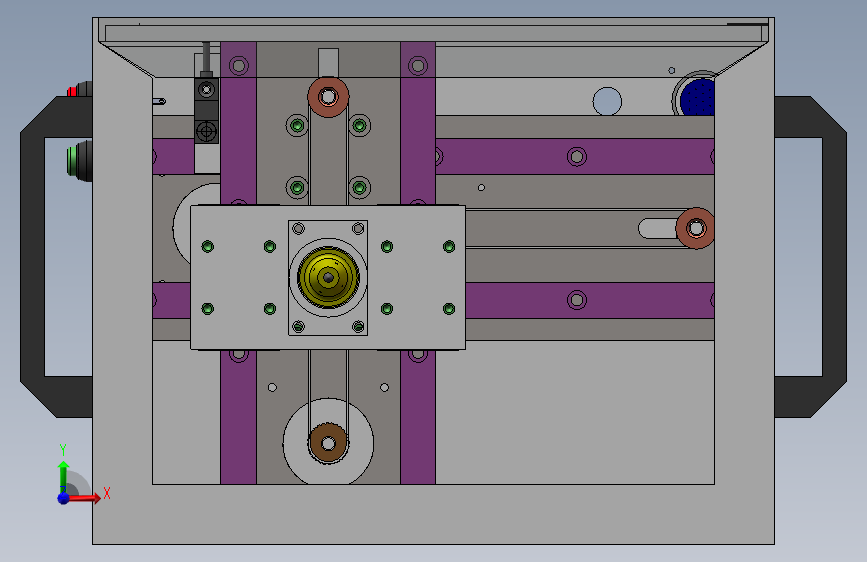Select hole in upper horizontal purple rail
The width and height of the screenshot is (867, 562).
[577, 157]
